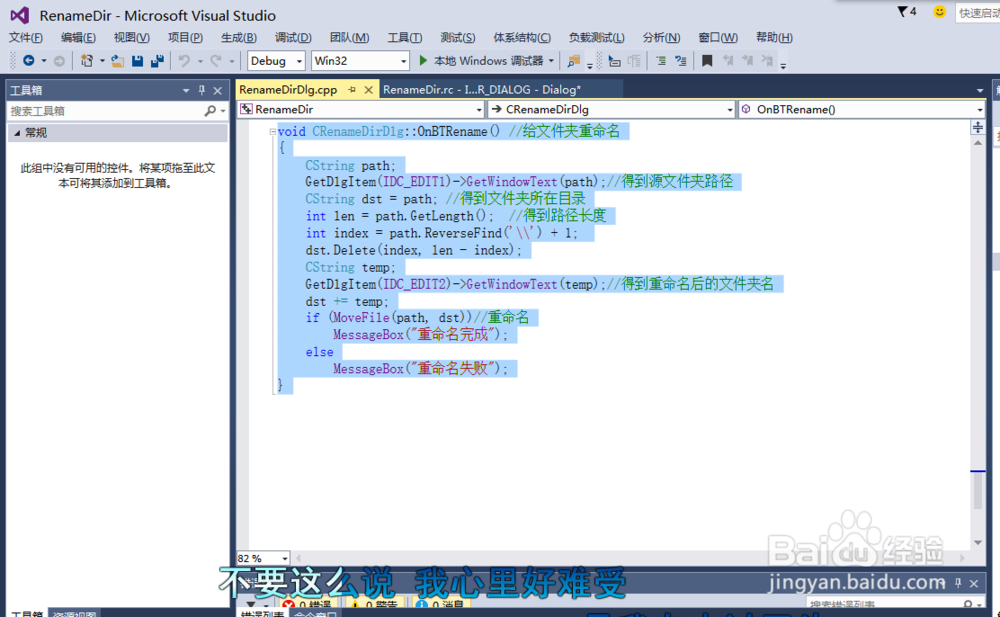Click the editor split window handle
This screenshot has width=1000, height=617.
pos(978,128)
